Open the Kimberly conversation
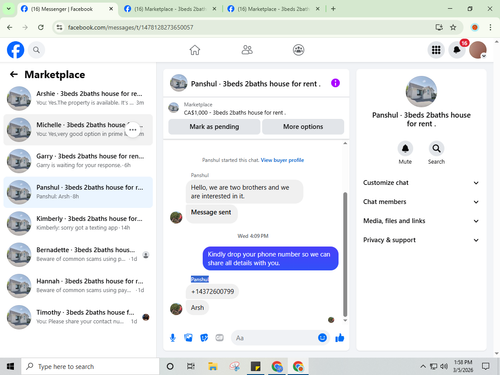 pos(78,223)
